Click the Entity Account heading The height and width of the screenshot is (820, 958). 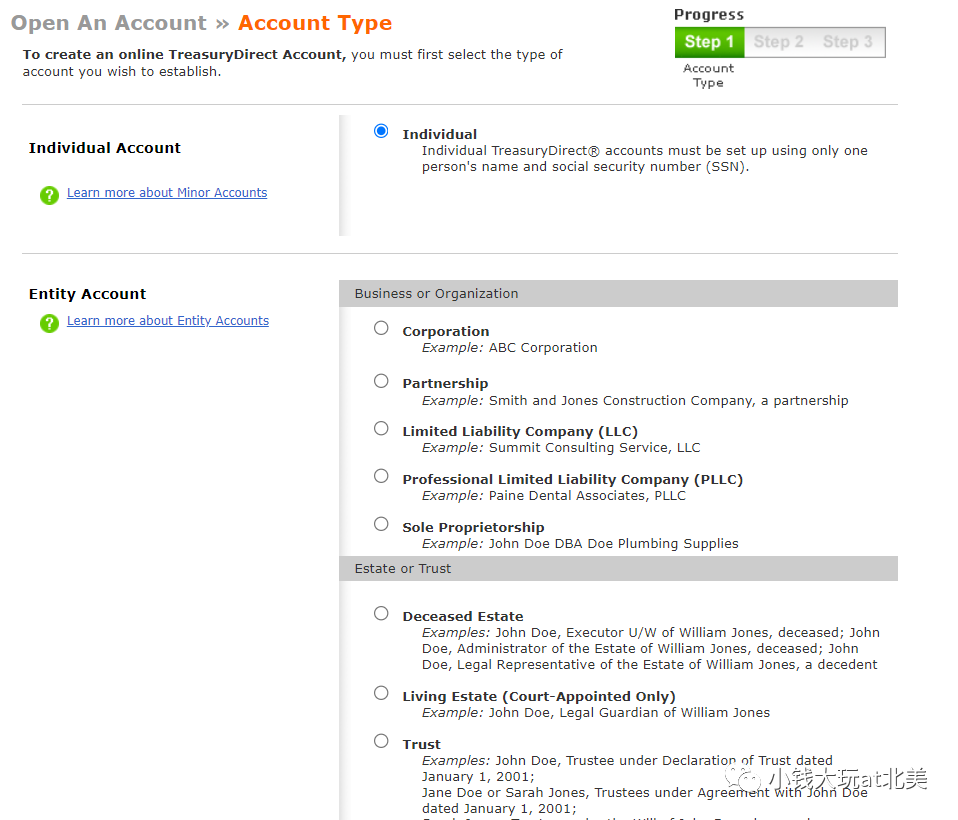[x=87, y=294]
